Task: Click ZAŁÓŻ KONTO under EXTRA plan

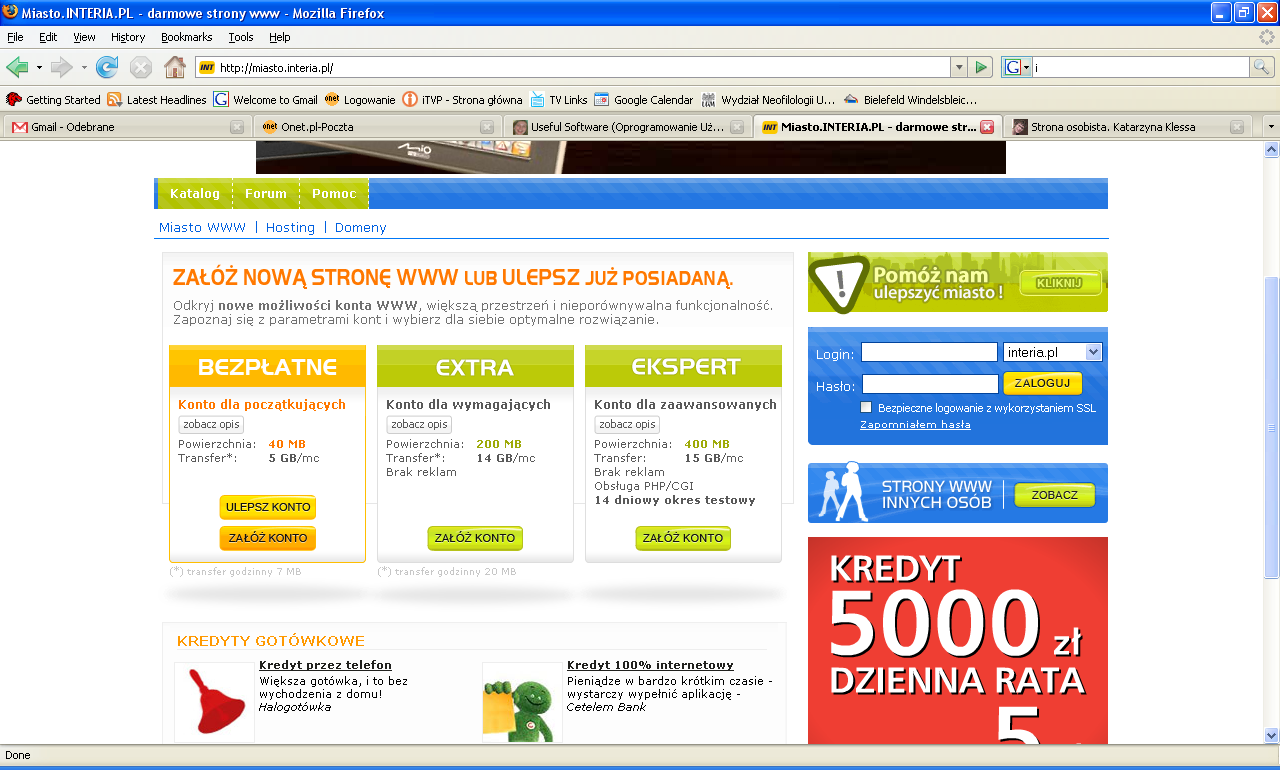Action: pyautogui.click(x=475, y=538)
